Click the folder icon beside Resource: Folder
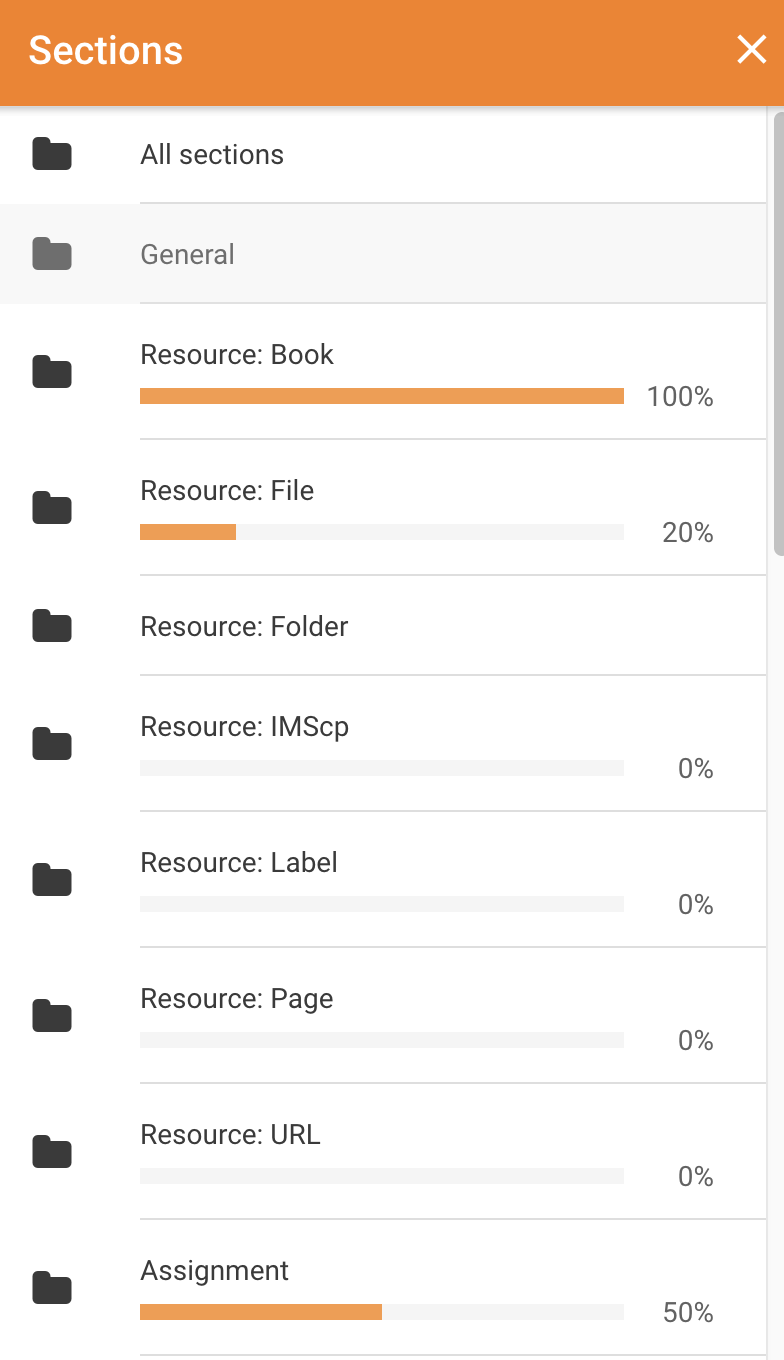This screenshot has height=1360, width=784. click(x=52, y=627)
